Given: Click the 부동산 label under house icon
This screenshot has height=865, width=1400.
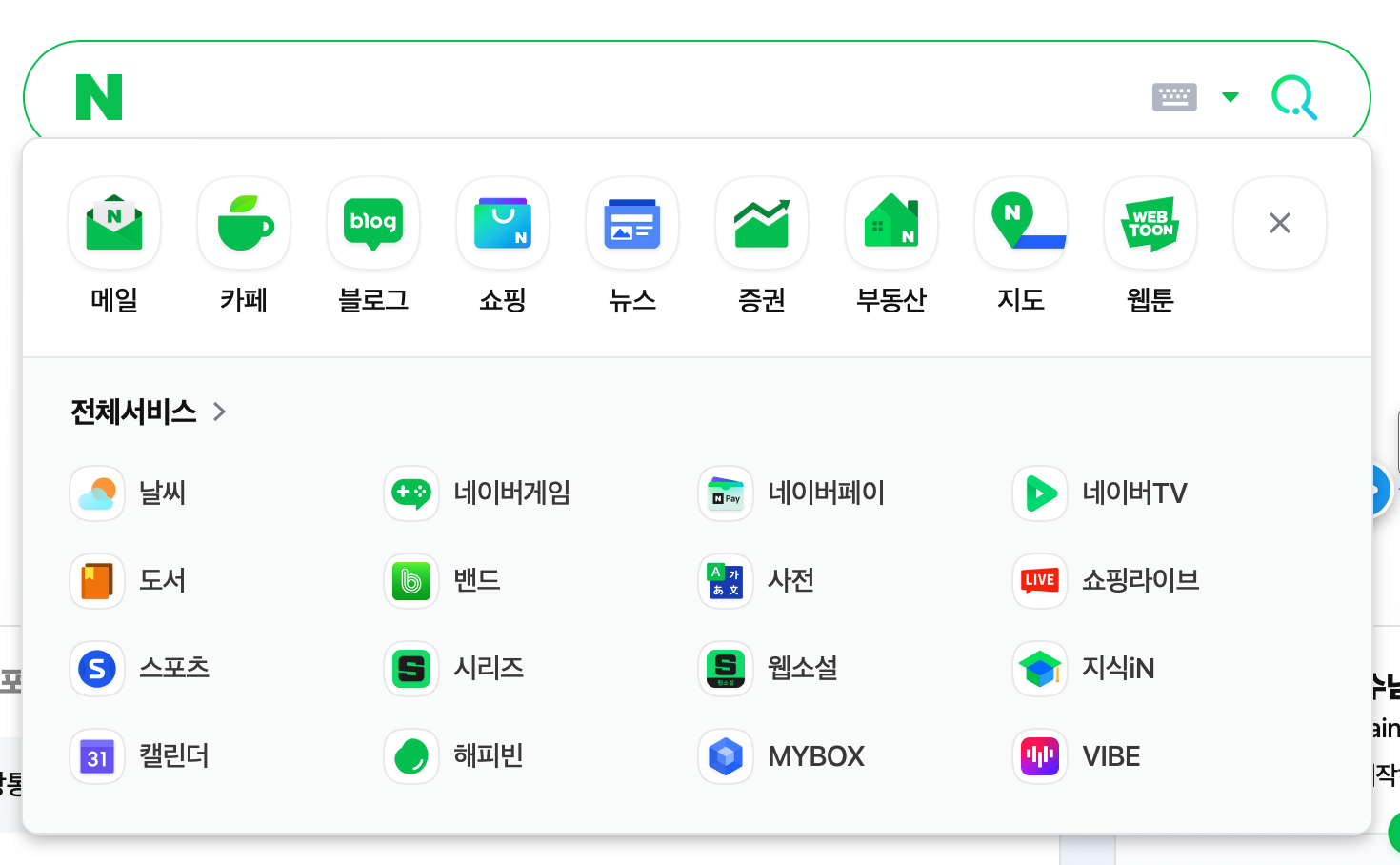Looking at the screenshot, I should (891, 300).
